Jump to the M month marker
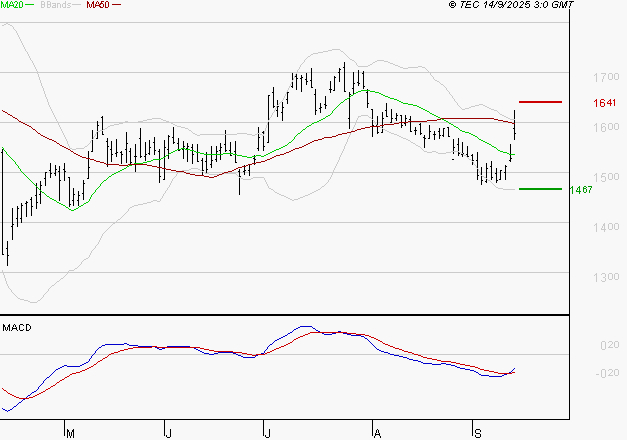 pyautogui.click(x=69, y=433)
